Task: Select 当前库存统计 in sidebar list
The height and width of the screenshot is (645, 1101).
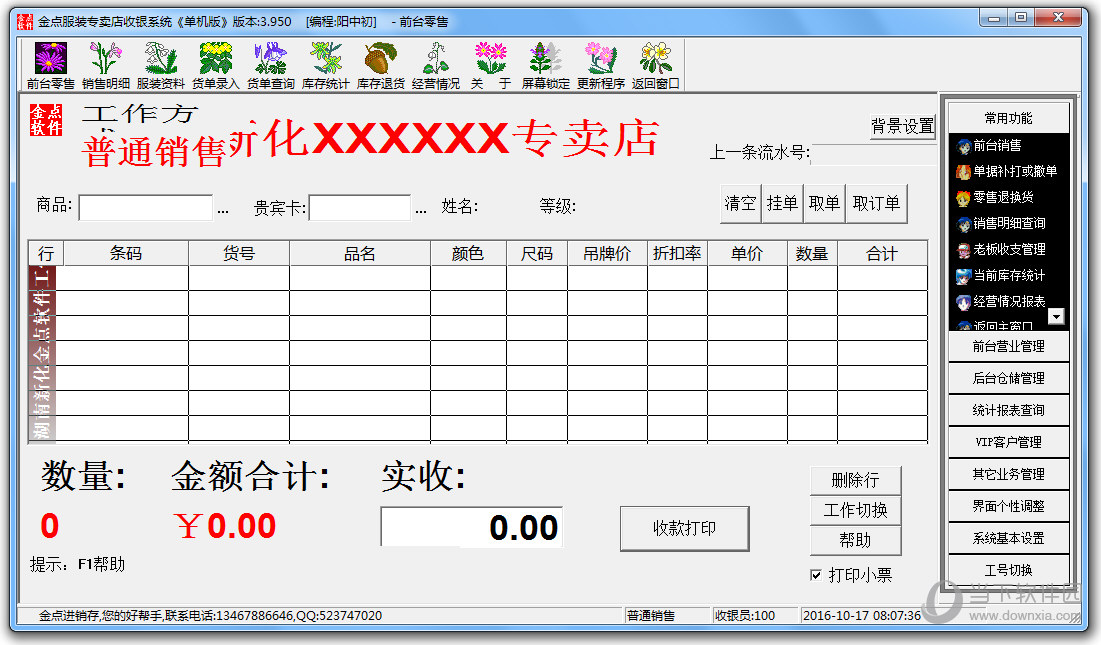Action: click(x=1001, y=275)
